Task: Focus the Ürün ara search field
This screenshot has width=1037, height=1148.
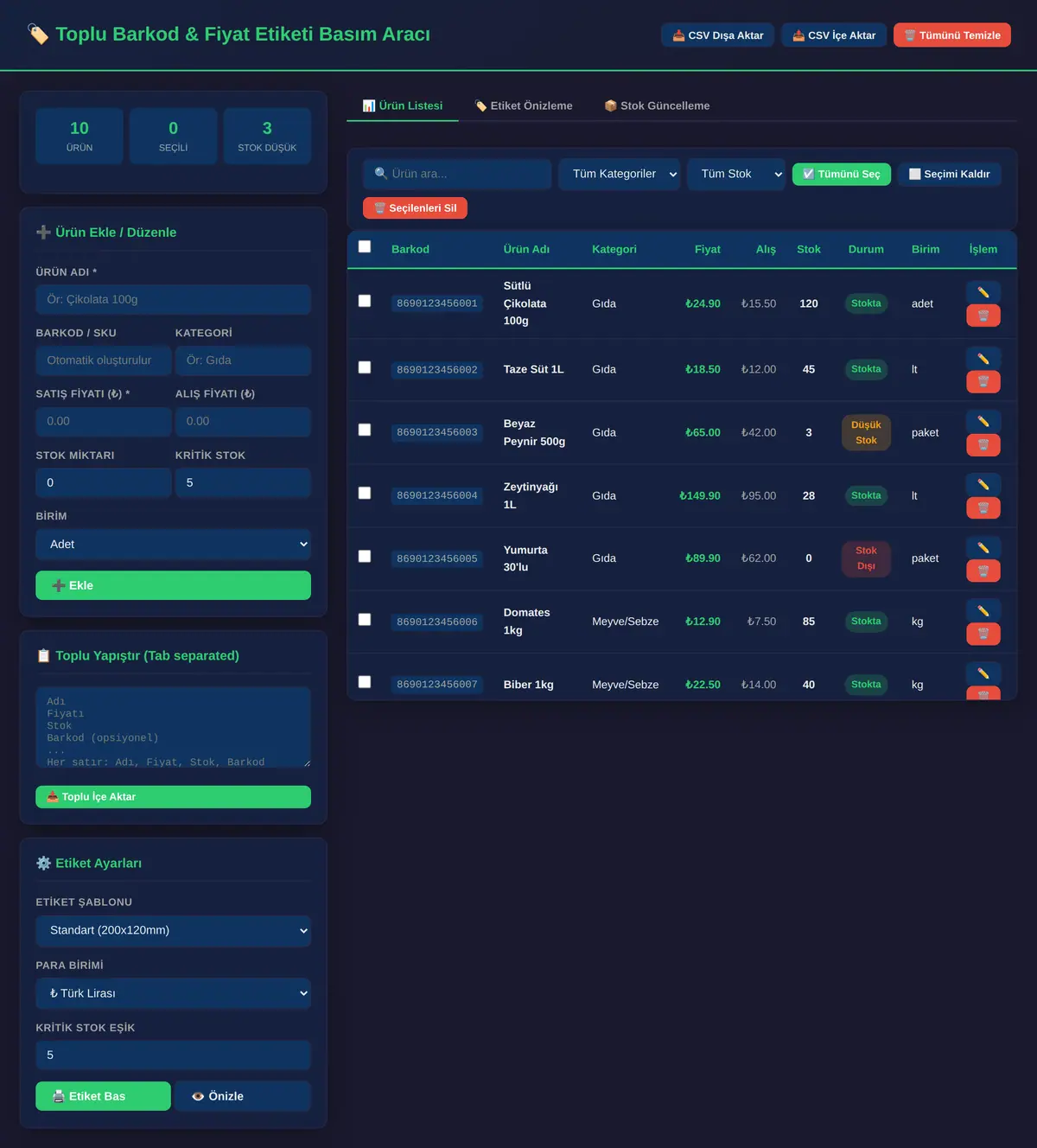Action: pyautogui.click(x=457, y=174)
